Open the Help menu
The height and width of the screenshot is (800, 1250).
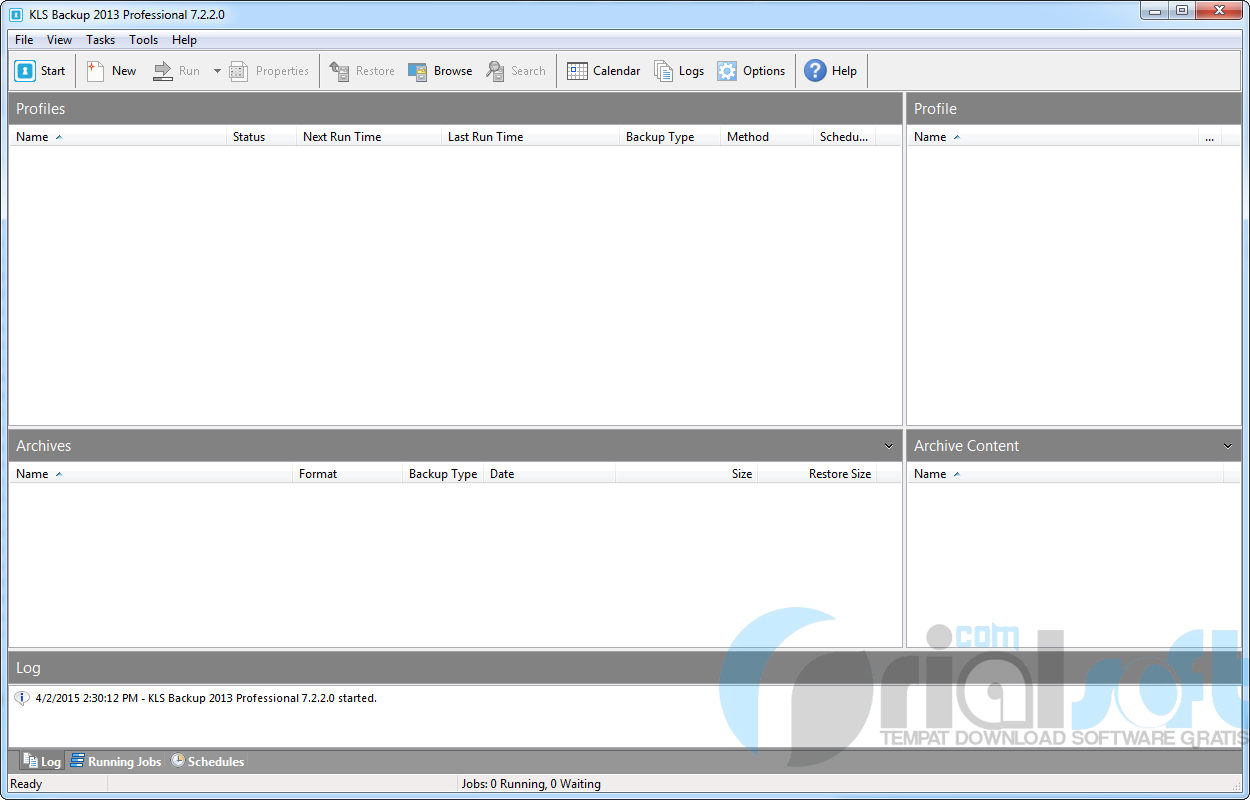click(x=184, y=40)
